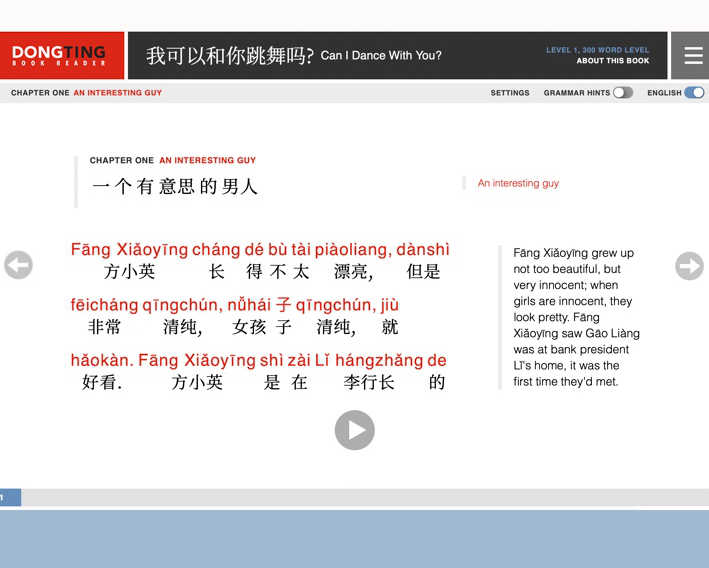
Task: Click About This Book link
Action: (x=612, y=61)
